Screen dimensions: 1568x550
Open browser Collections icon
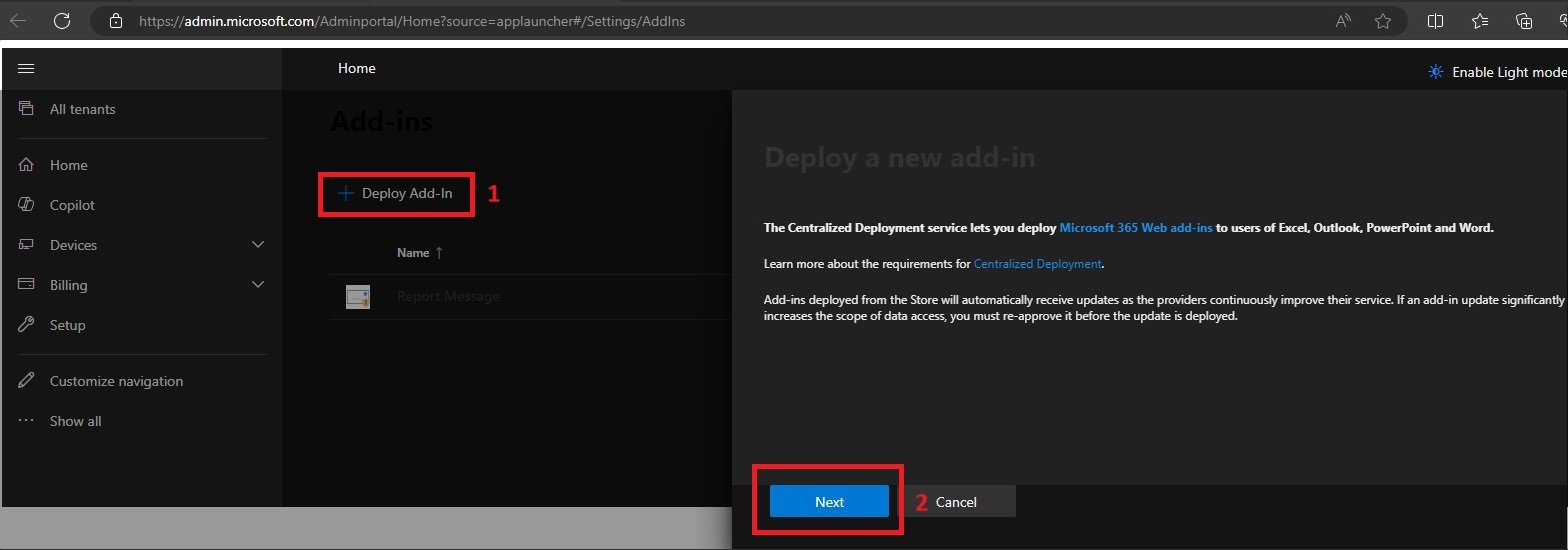(x=1524, y=20)
